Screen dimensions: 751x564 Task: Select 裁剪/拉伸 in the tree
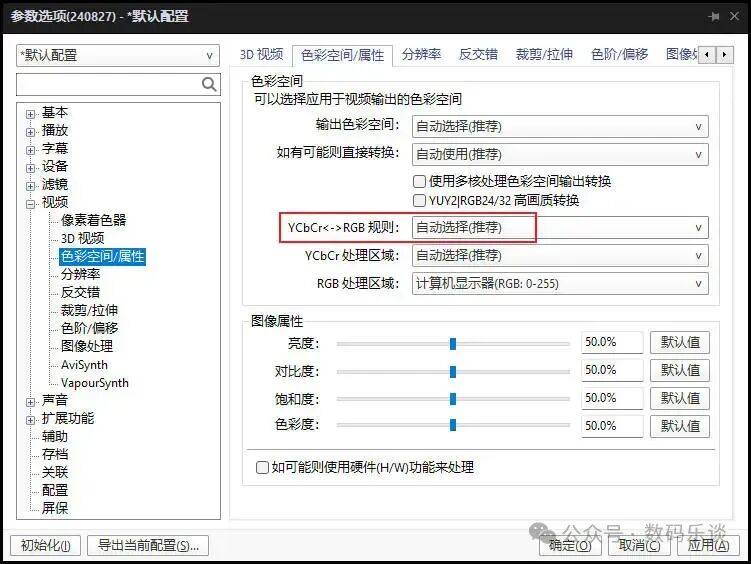point(90,310)
